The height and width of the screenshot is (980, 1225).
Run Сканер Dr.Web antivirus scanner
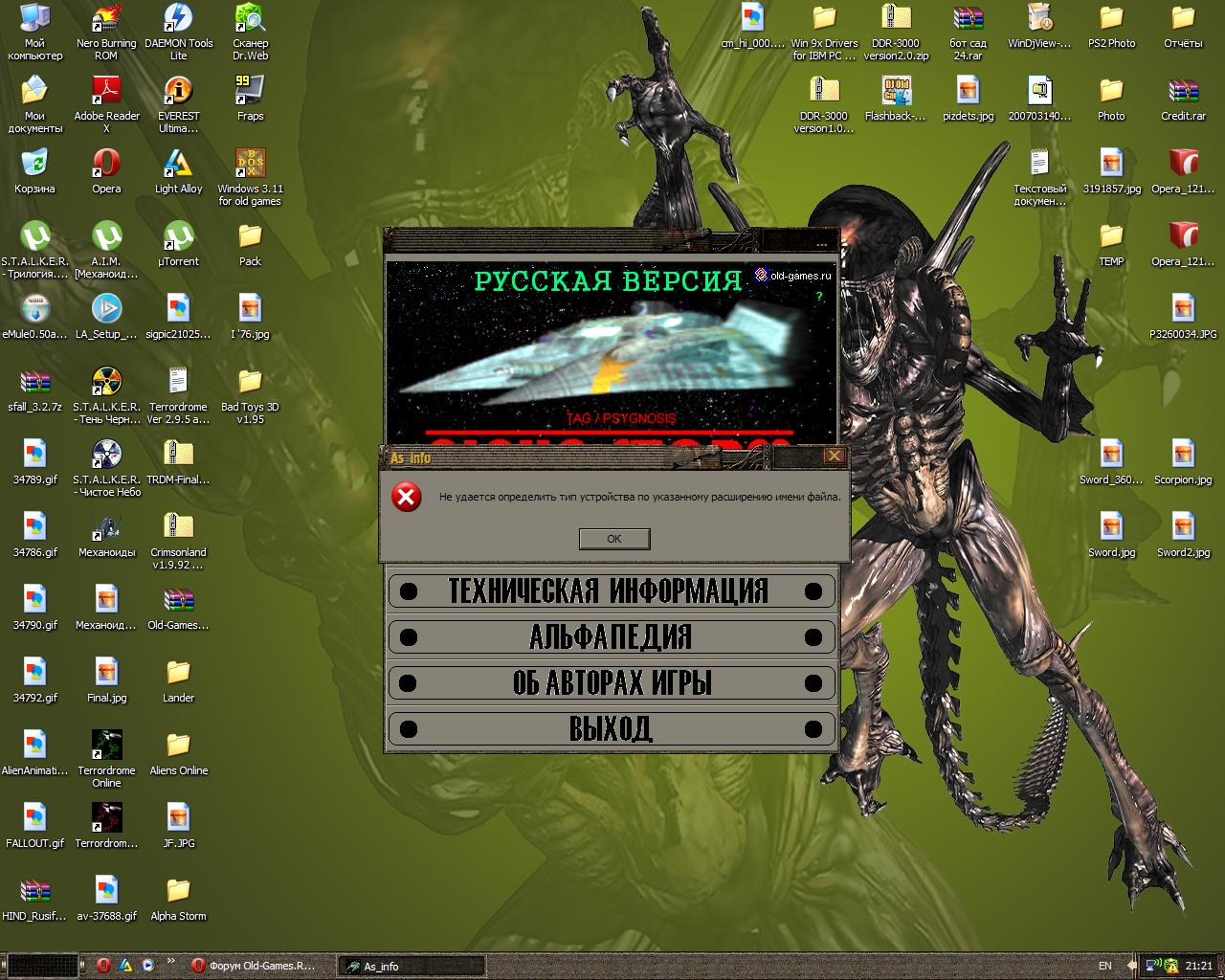[x=249, y=21]
